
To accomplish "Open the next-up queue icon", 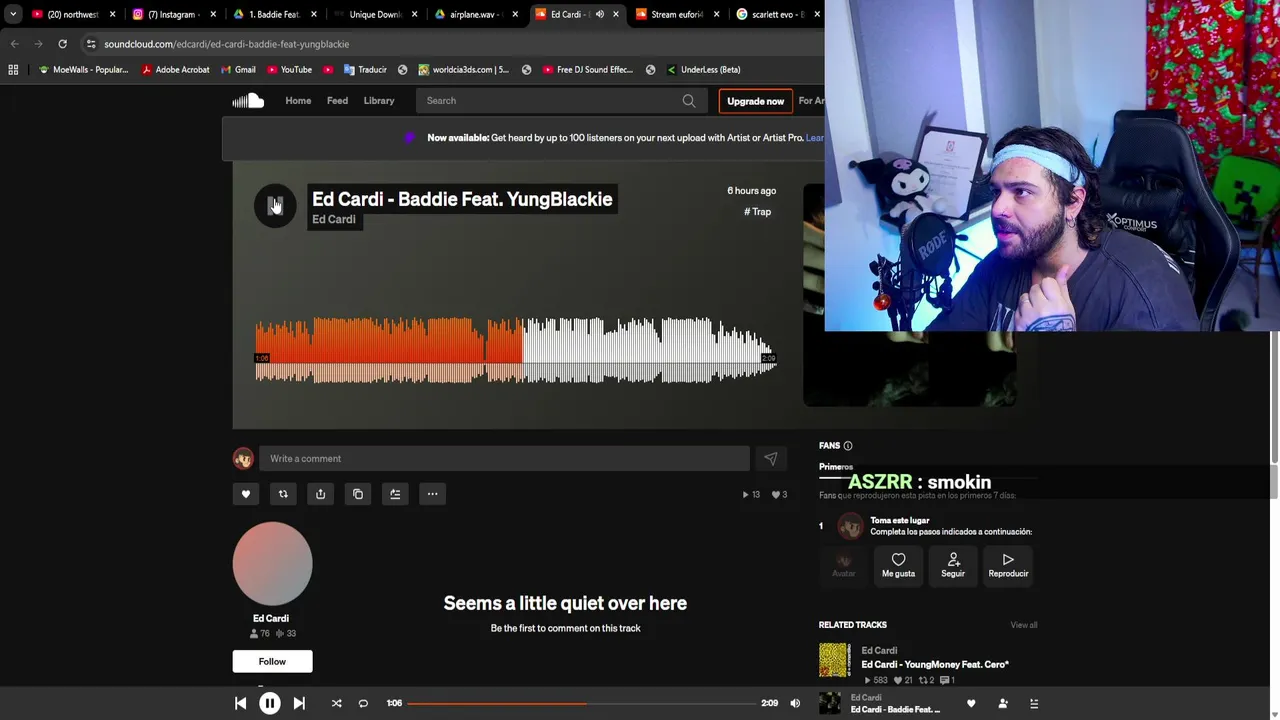I will pos(1034,703).
